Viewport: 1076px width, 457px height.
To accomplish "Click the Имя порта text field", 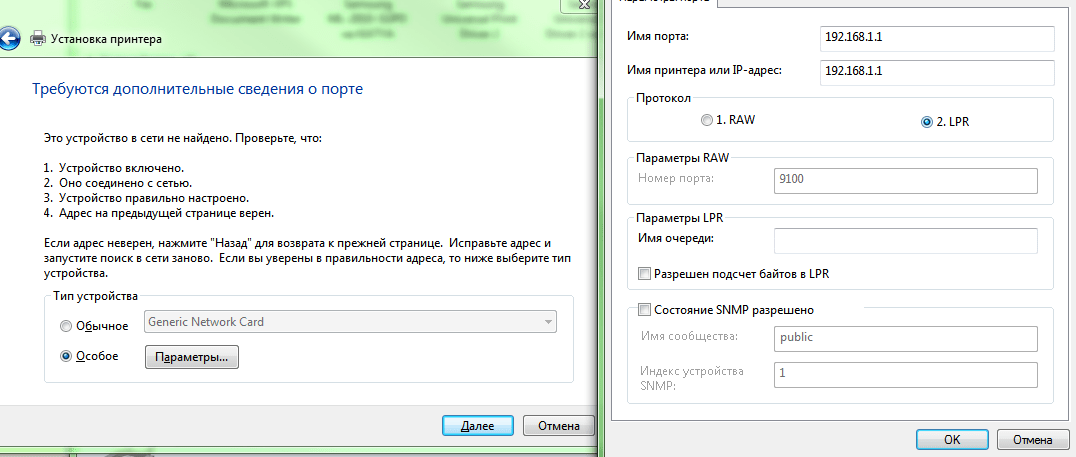I will coord(936,38).
